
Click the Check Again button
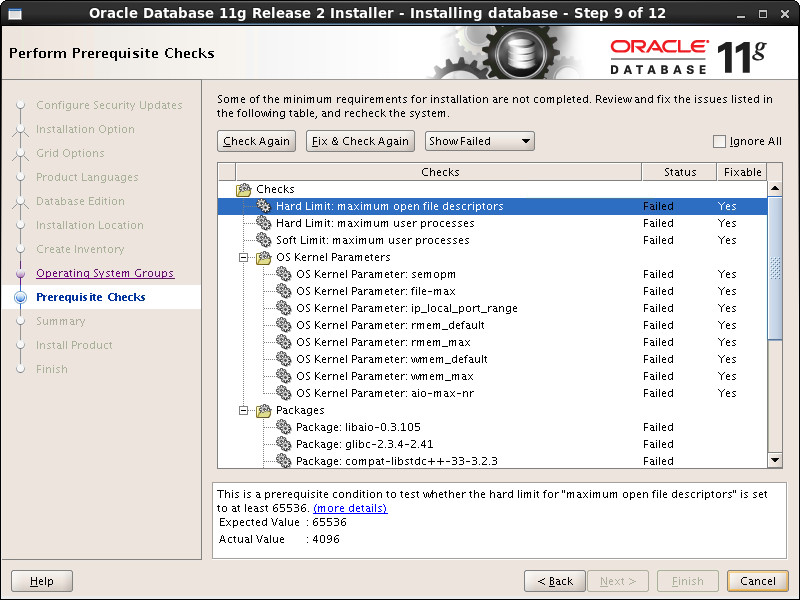256,141
